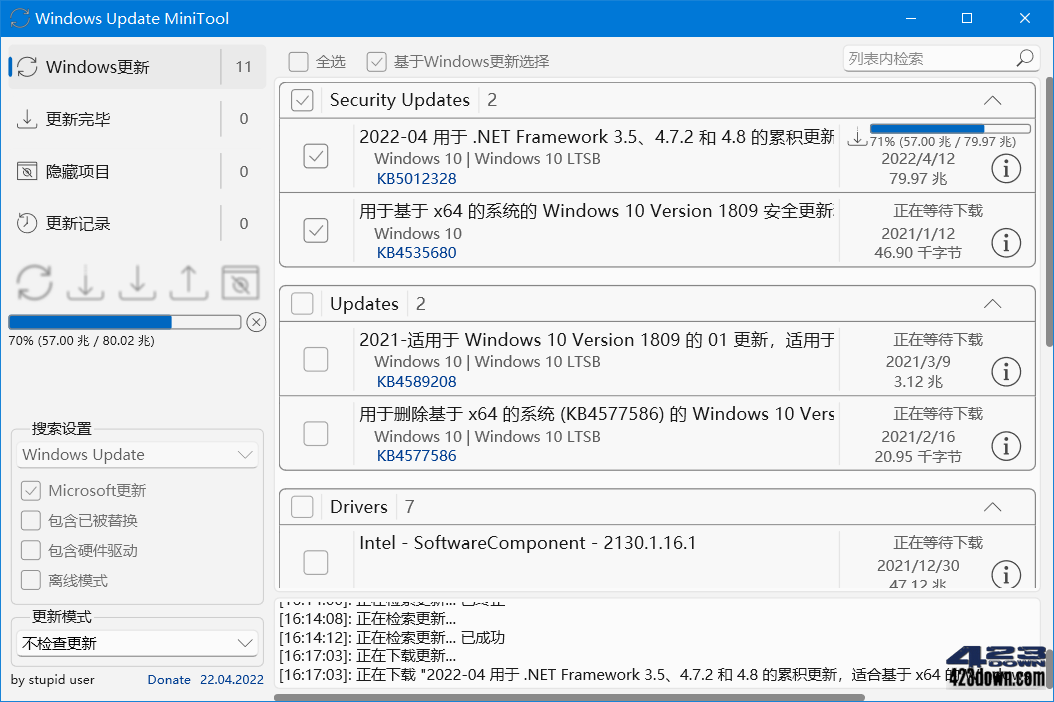Open info for the Intel SoftwareComponent driver
This screenshot has width=1054, height=702.
point(1006,575)
